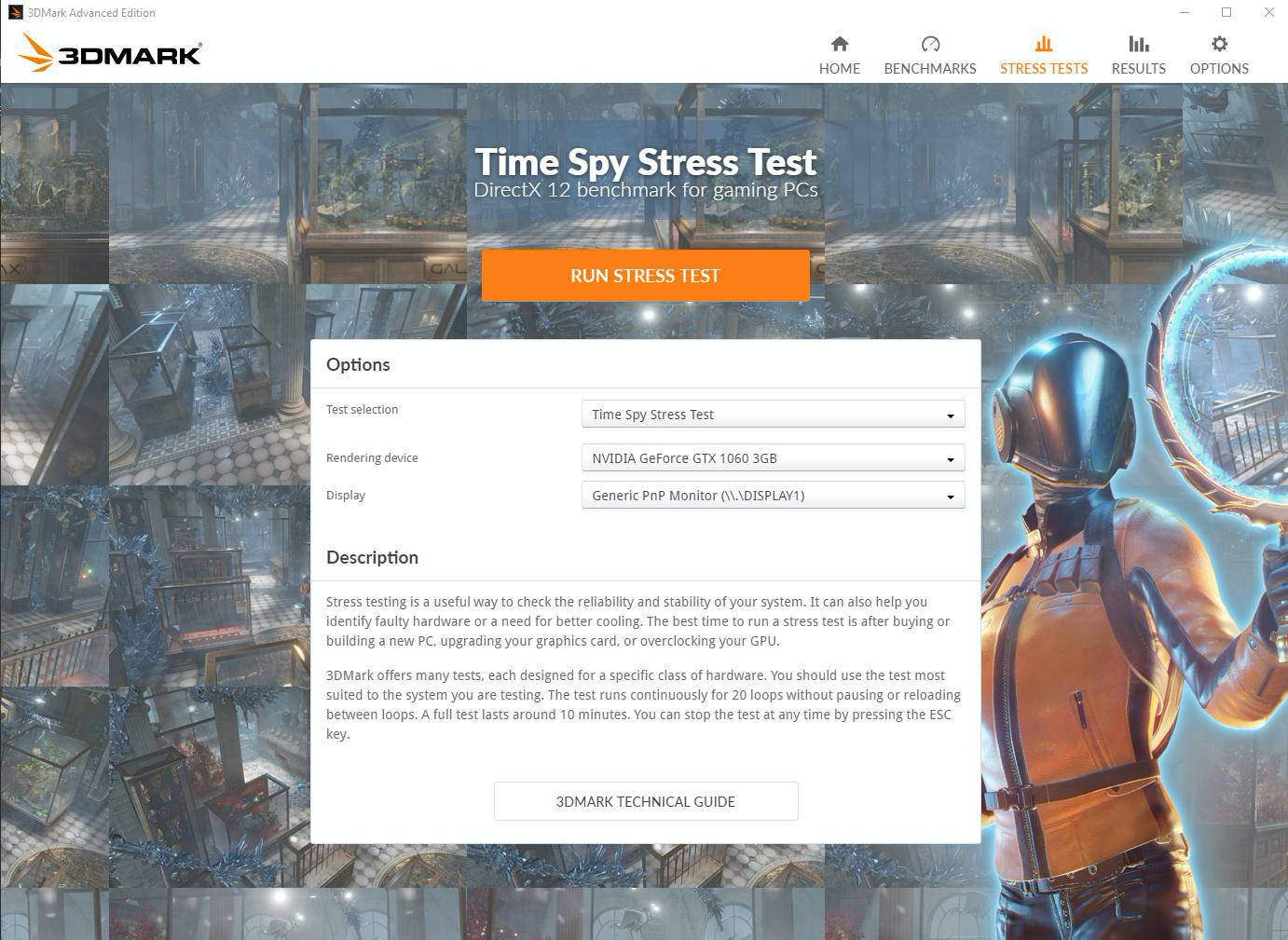
Task: Open the OPTIONS tab label
Action: 1219,68
